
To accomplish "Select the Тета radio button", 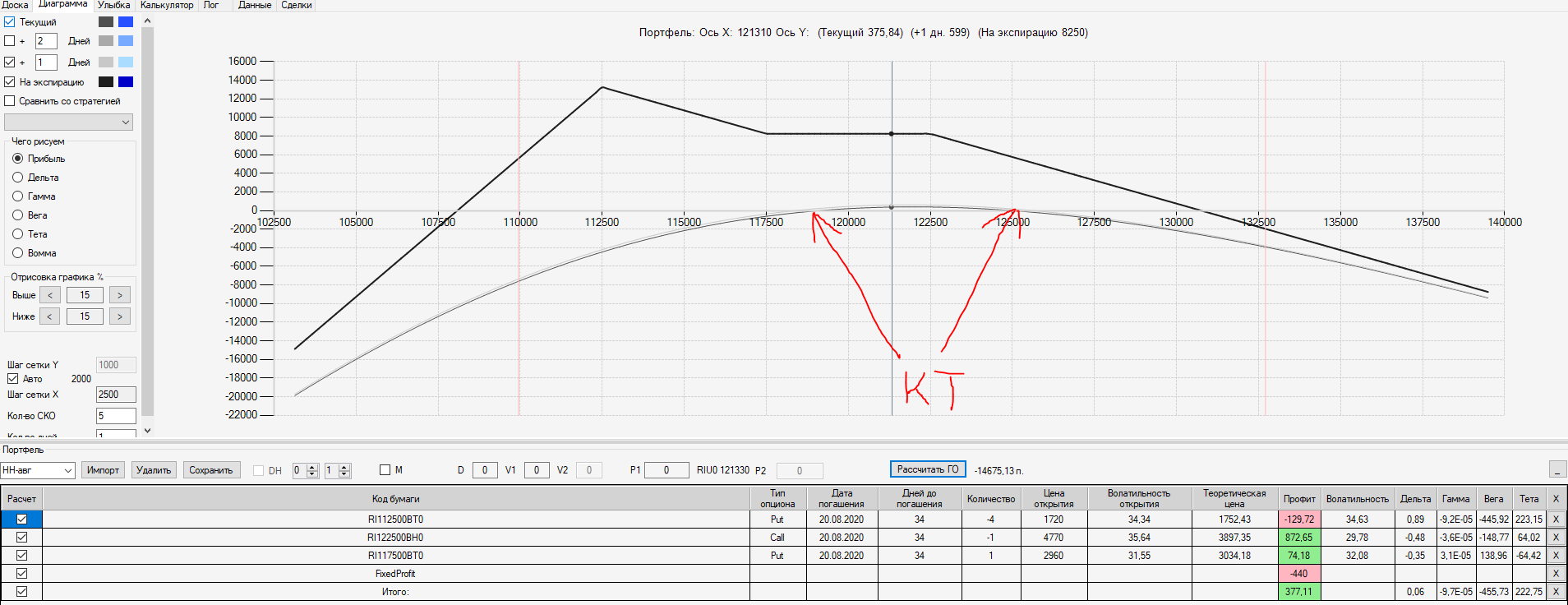I will (17, 234).
